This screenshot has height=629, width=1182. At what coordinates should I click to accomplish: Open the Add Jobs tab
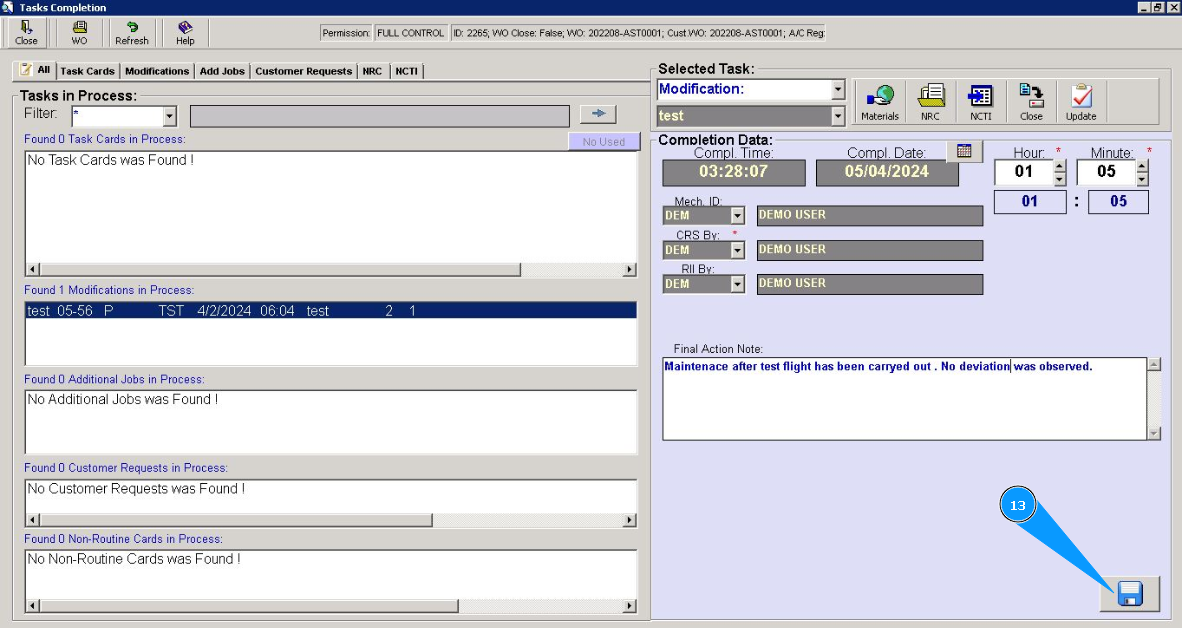coord(222,71)
